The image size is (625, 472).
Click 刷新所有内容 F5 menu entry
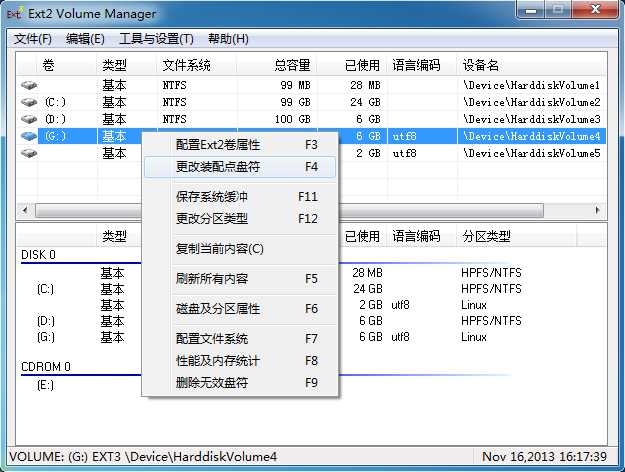pyautogui.click(x=240, y=279)
